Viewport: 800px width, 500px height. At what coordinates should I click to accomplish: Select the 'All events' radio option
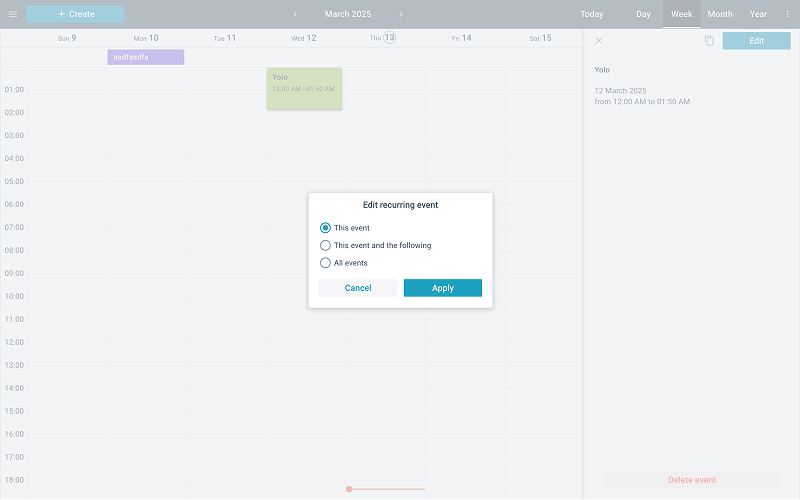click(x=325, y=263)
